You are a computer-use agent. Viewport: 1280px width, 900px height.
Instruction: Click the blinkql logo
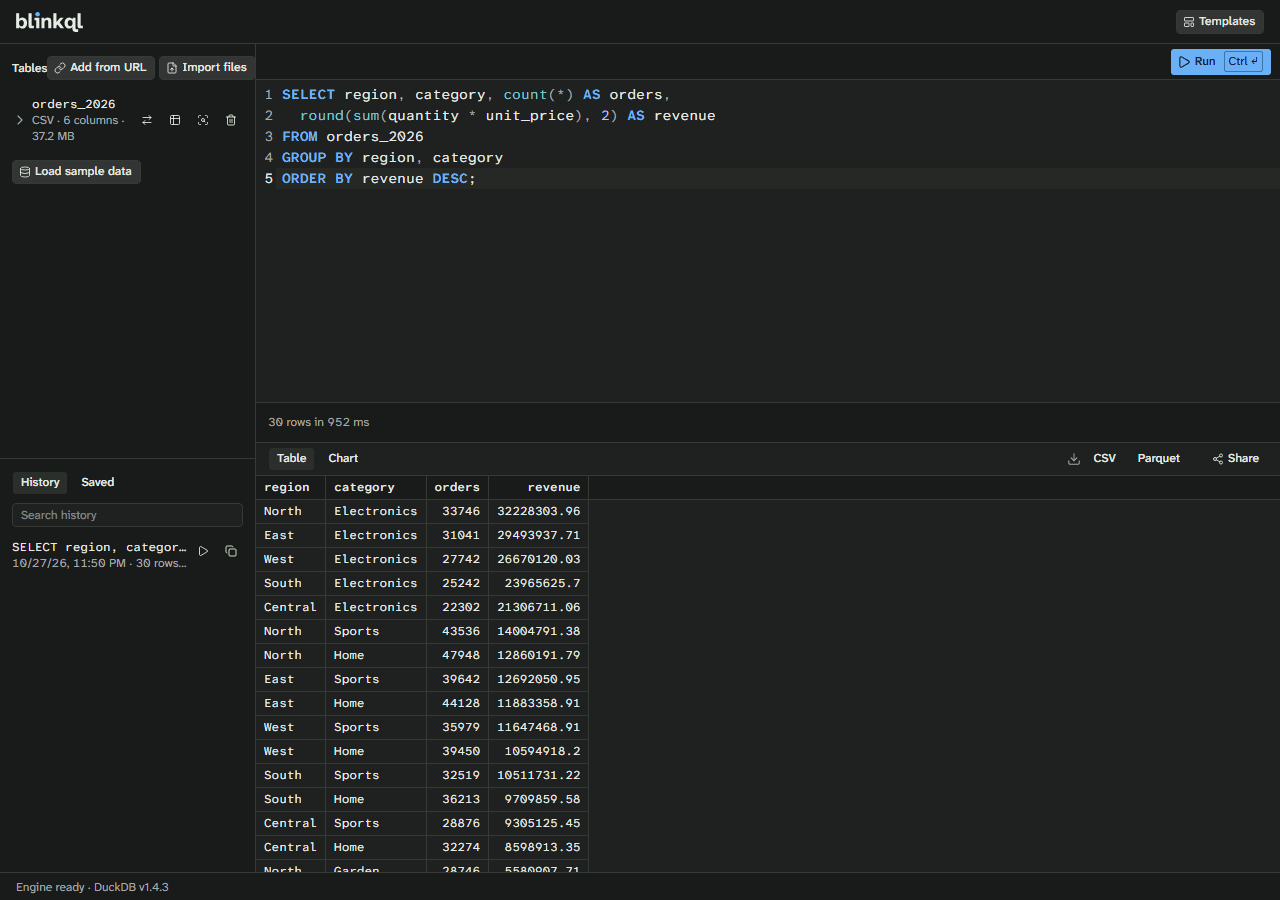tap(48, 22)
